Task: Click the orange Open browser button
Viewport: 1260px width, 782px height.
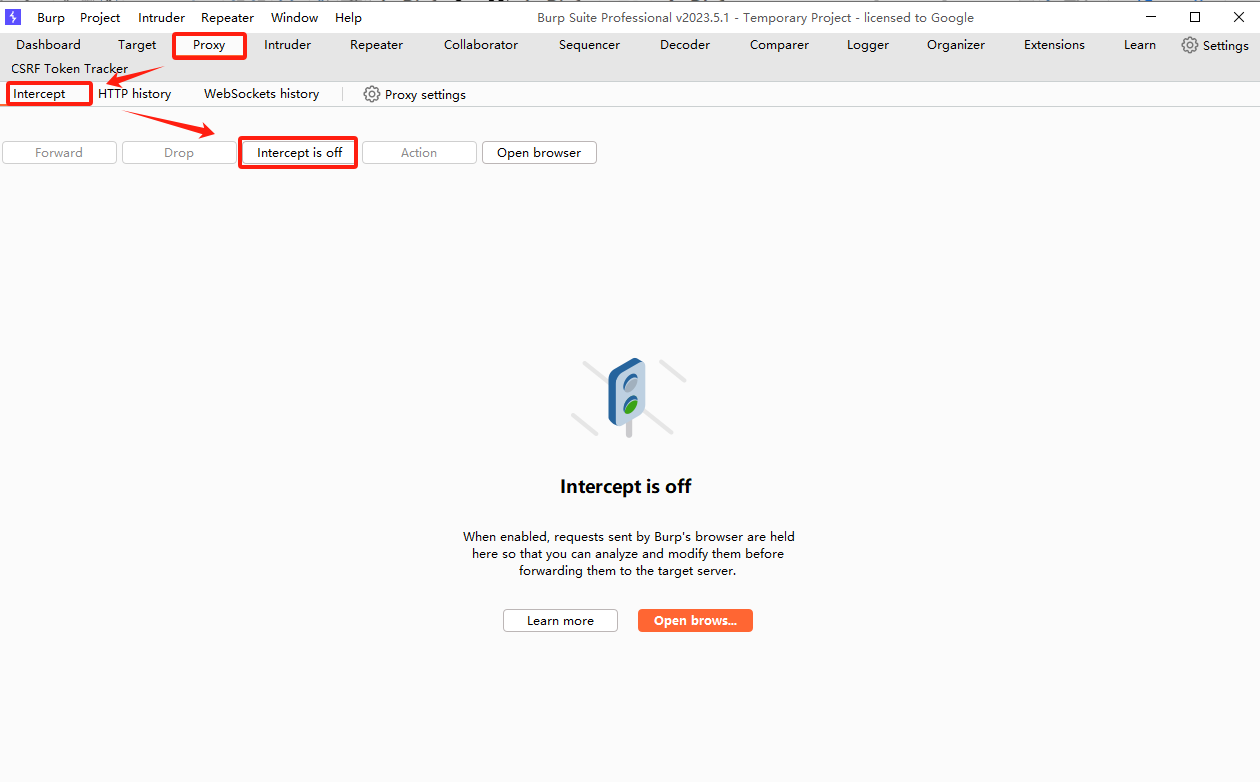Action: pyautogui.click(x=695, y=621)
